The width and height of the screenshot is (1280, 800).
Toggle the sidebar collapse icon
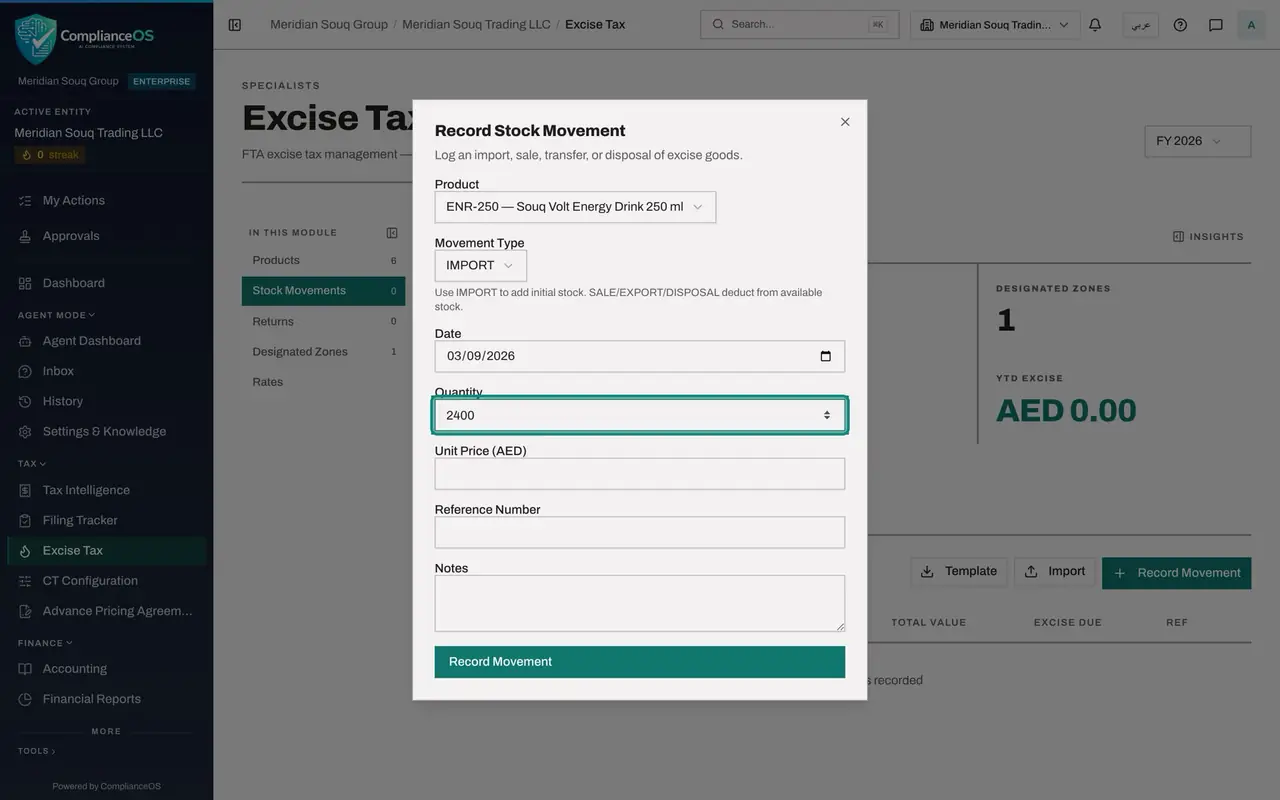[235, 25]
